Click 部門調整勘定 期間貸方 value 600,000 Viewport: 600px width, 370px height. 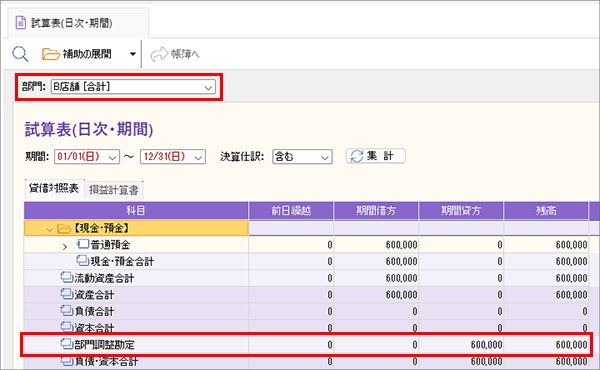[486, 345]
